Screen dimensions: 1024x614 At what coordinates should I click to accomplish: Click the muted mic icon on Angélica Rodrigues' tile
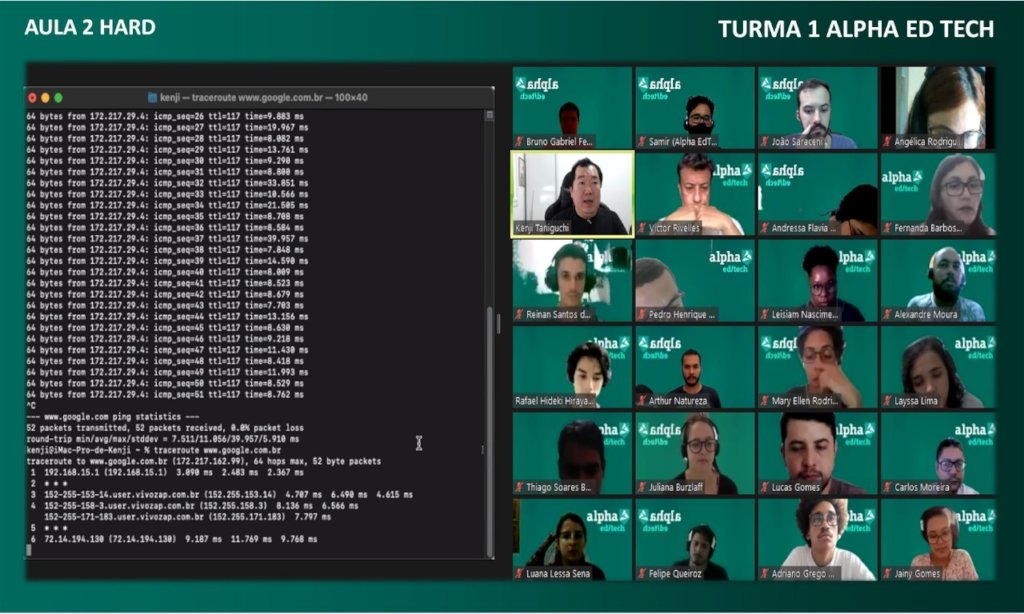tap(888, 140)
